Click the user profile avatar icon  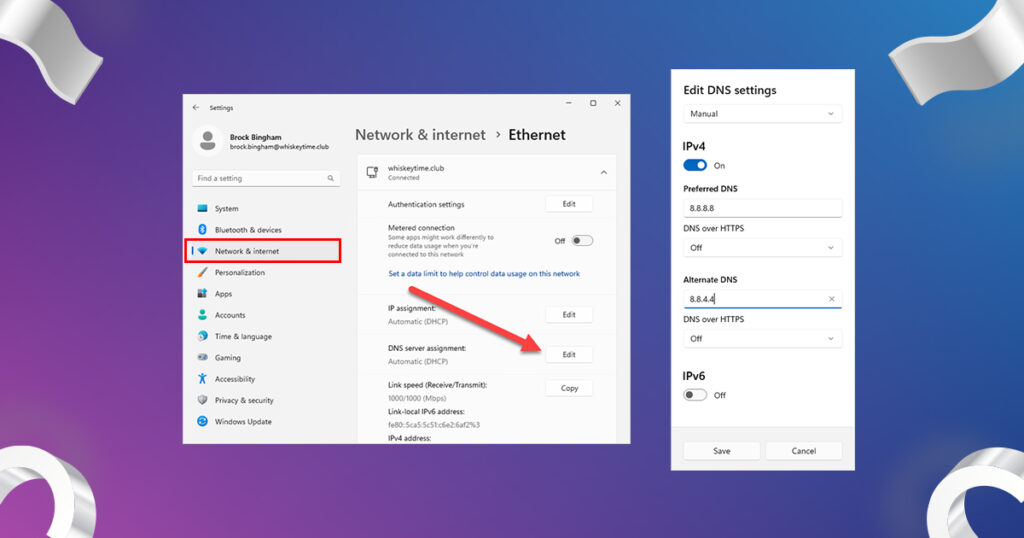point(208,141)
